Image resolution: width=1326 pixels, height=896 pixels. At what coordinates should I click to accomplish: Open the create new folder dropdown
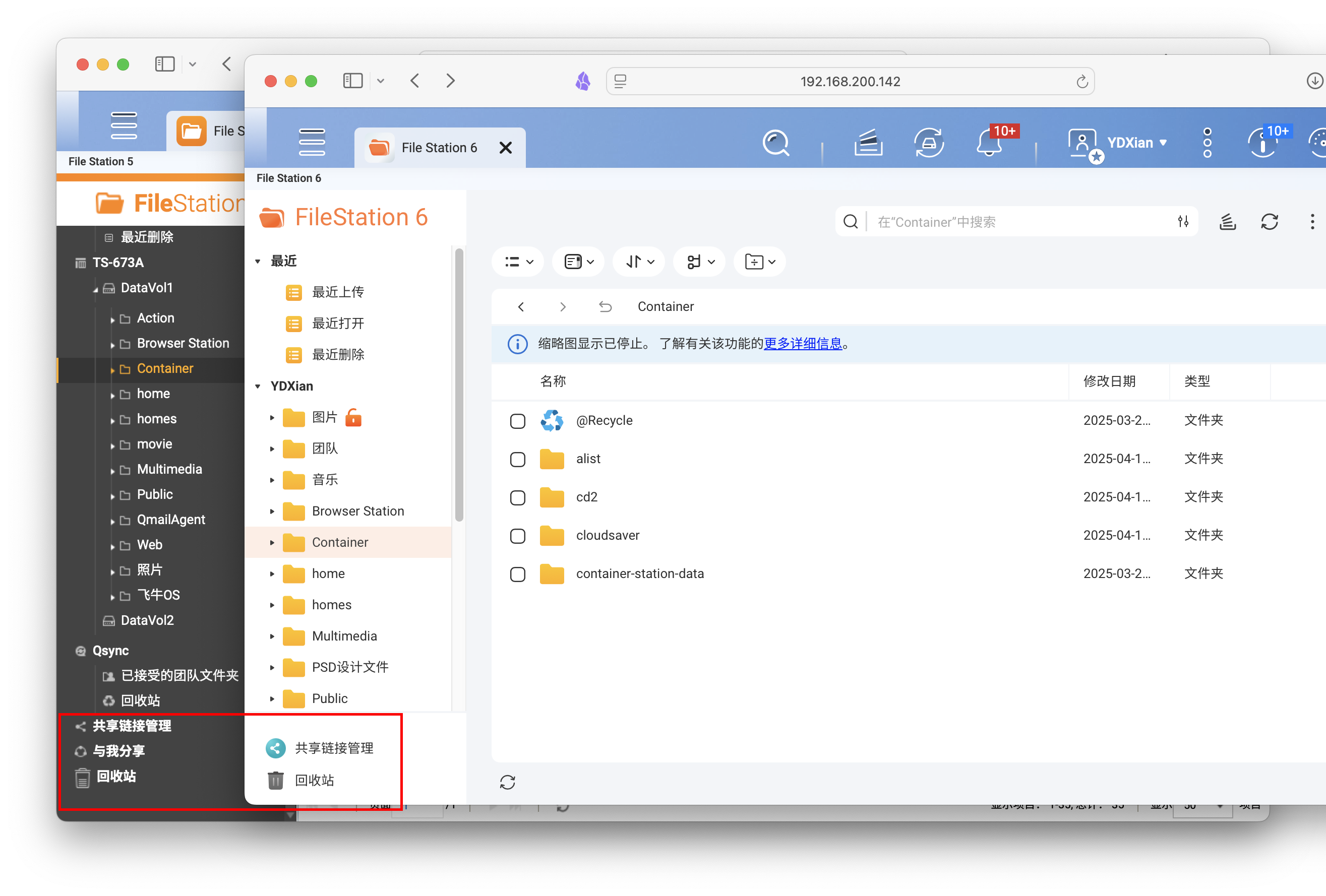point(760,262)
